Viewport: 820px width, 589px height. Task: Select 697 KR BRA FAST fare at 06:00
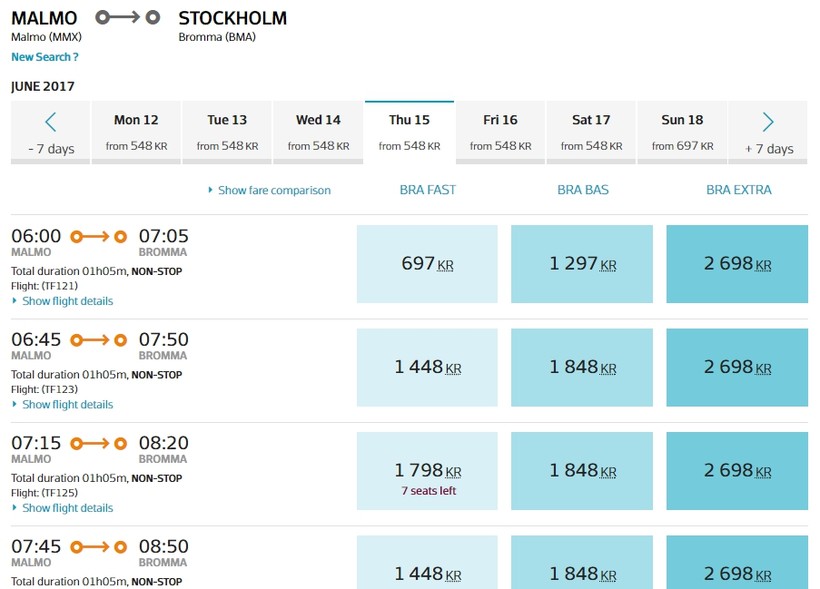click(x=427, y=264)
